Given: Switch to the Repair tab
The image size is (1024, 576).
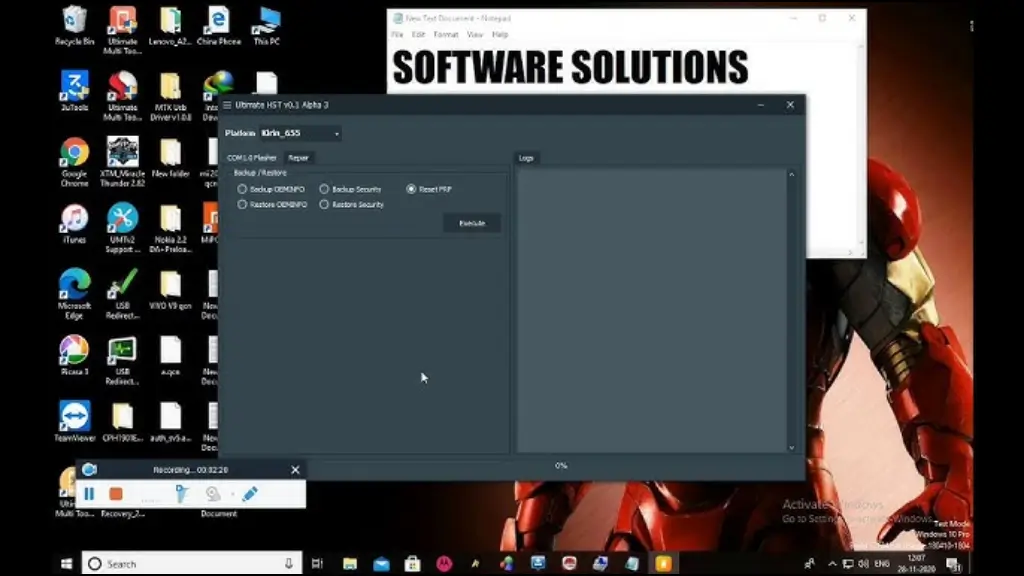Looking at the screenshot, I should (x=298, y=158).
